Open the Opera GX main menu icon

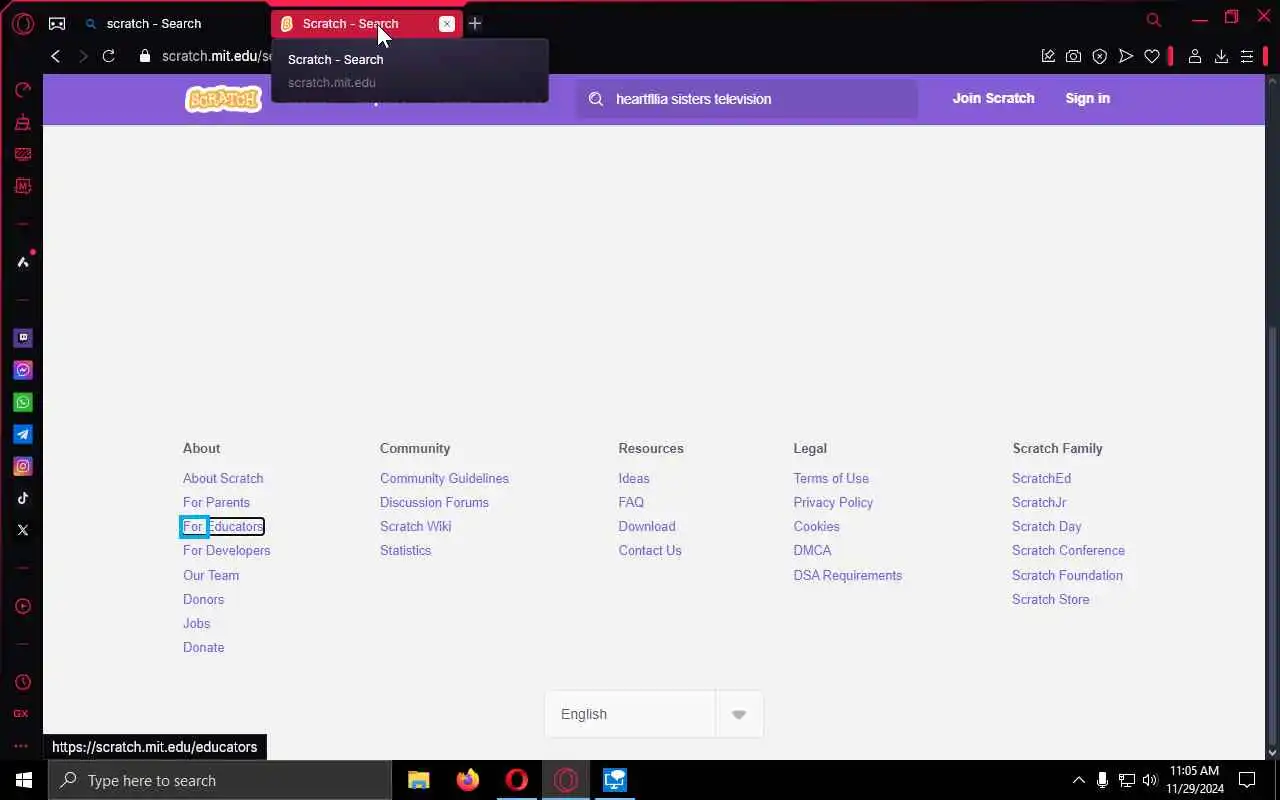[x=22, y=23]
